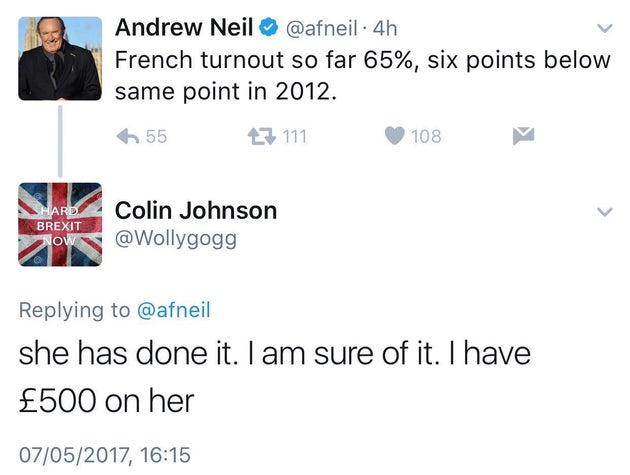Open the @afneil link in Replying to
This screenshot has height=475, width=630.
pyautogui.click(x=174, y=310)
